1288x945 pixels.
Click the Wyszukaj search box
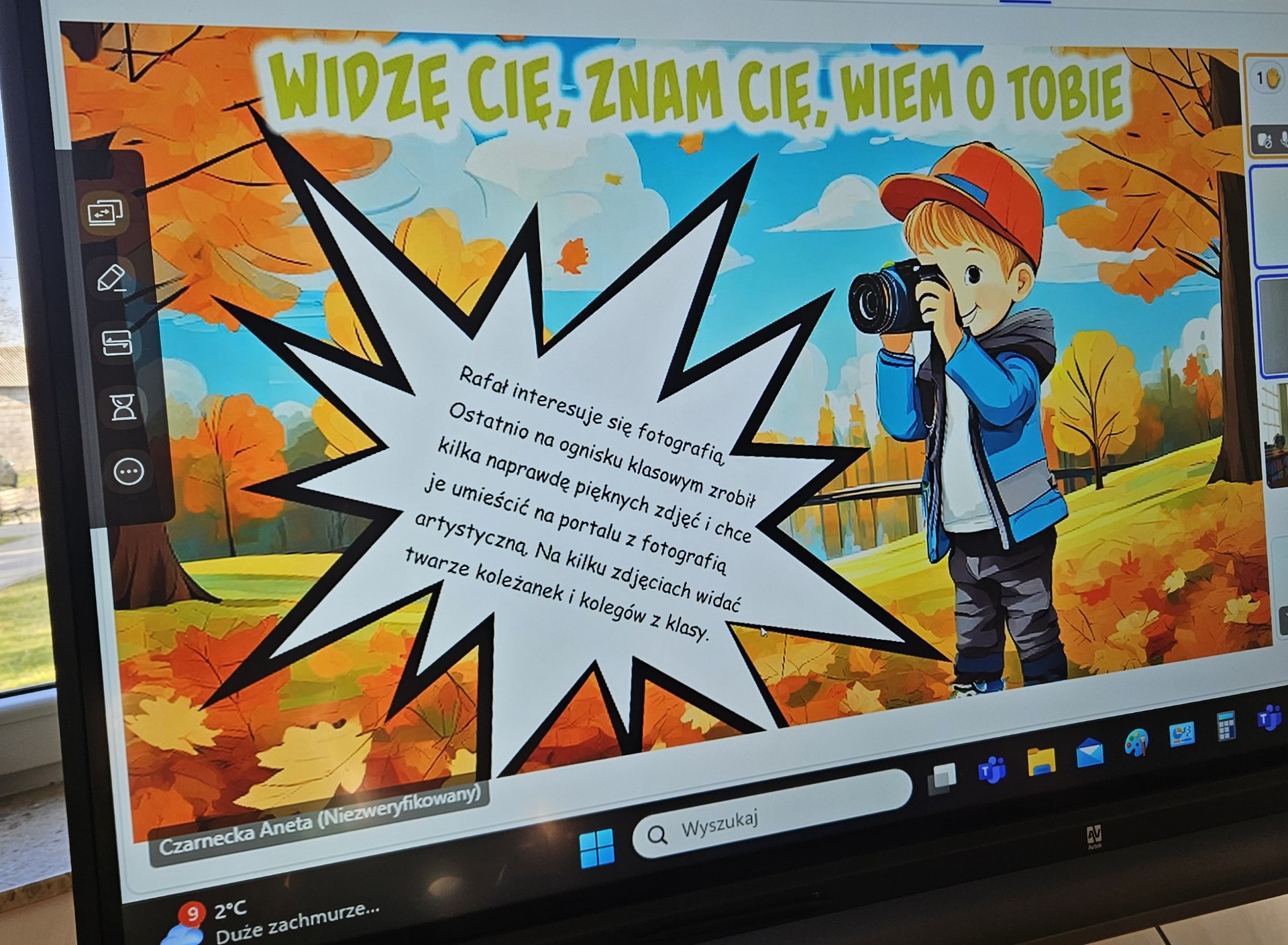click(771, 815)
